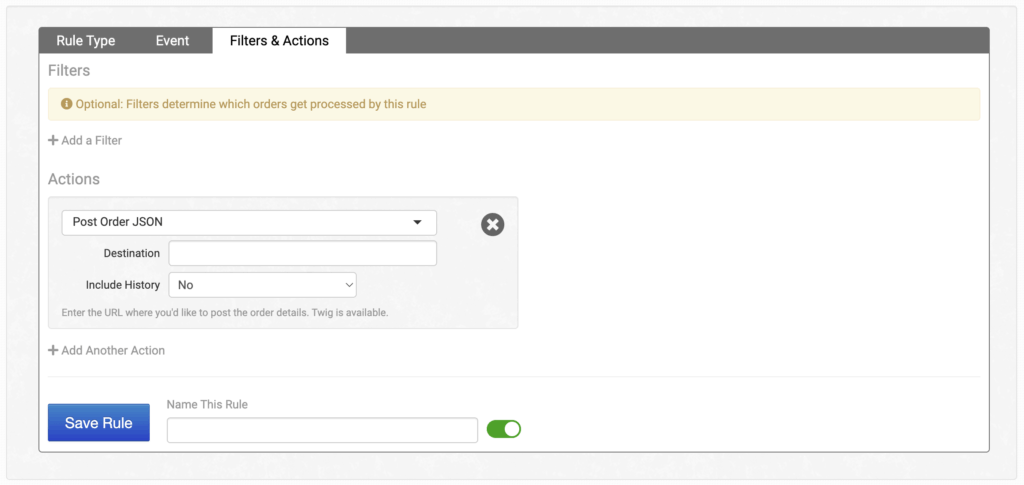Screen dimensions: 1024x485
Task: Click the info icon in the yellow banner
Action: (67, 104)
